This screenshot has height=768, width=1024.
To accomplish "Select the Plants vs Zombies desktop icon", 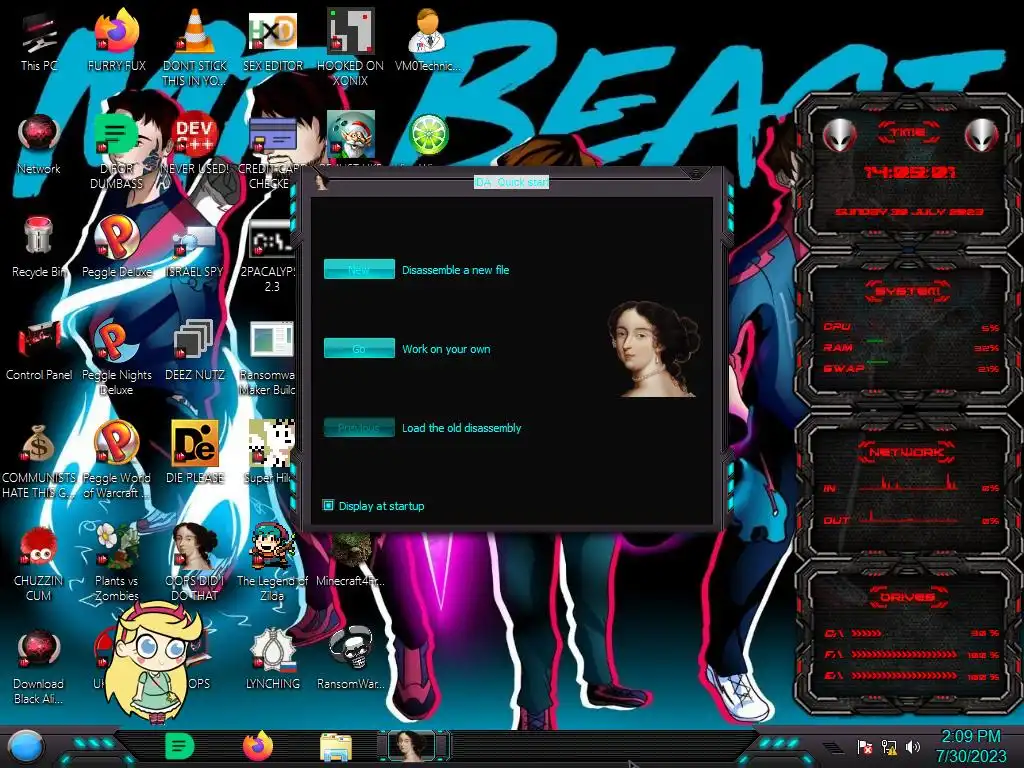I will [x=117, y=563].
